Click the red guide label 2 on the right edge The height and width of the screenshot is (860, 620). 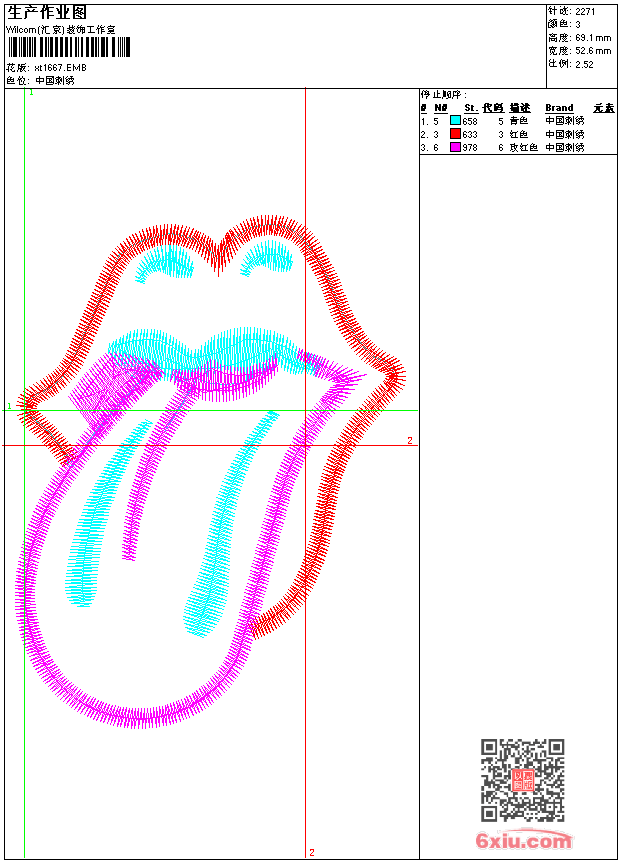410,440
